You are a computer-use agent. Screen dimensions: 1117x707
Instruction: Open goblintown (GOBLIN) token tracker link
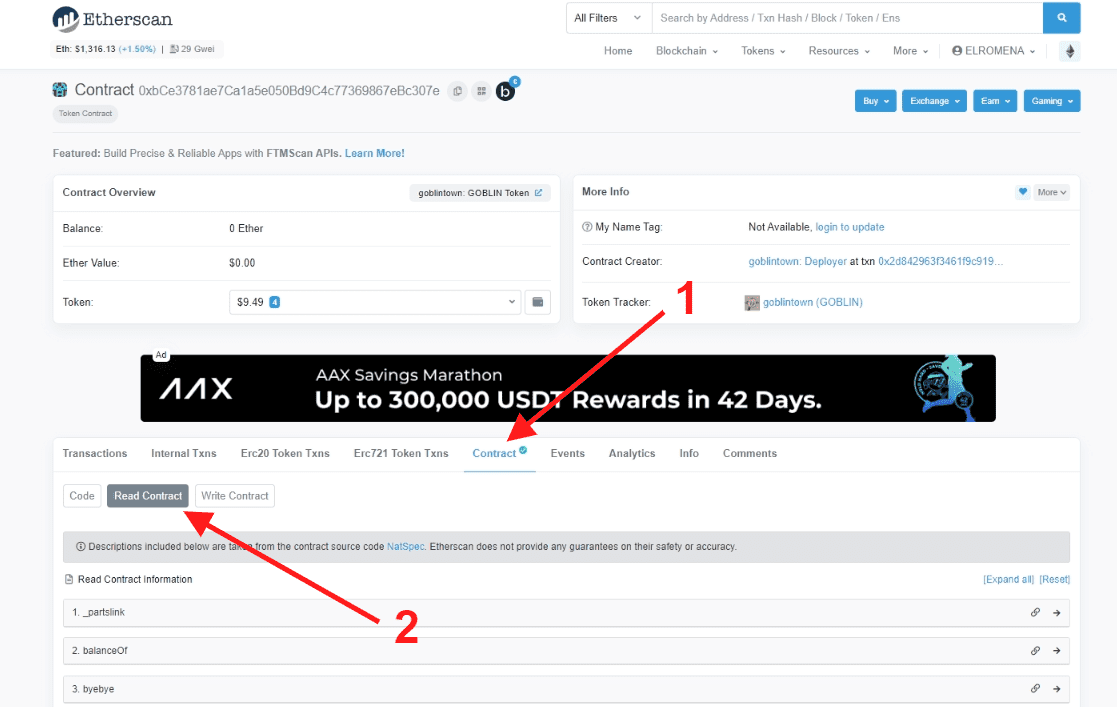(x=813, y=302)
